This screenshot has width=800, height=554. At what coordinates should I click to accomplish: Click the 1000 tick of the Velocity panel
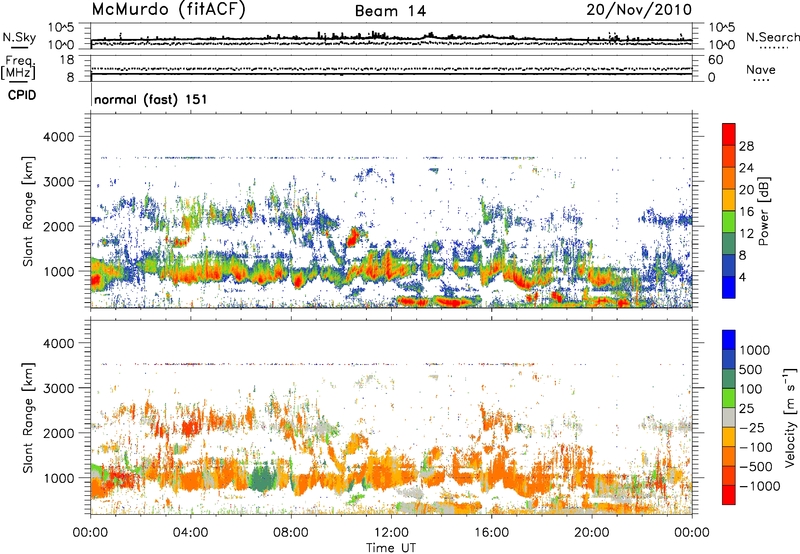click(58, 478)
